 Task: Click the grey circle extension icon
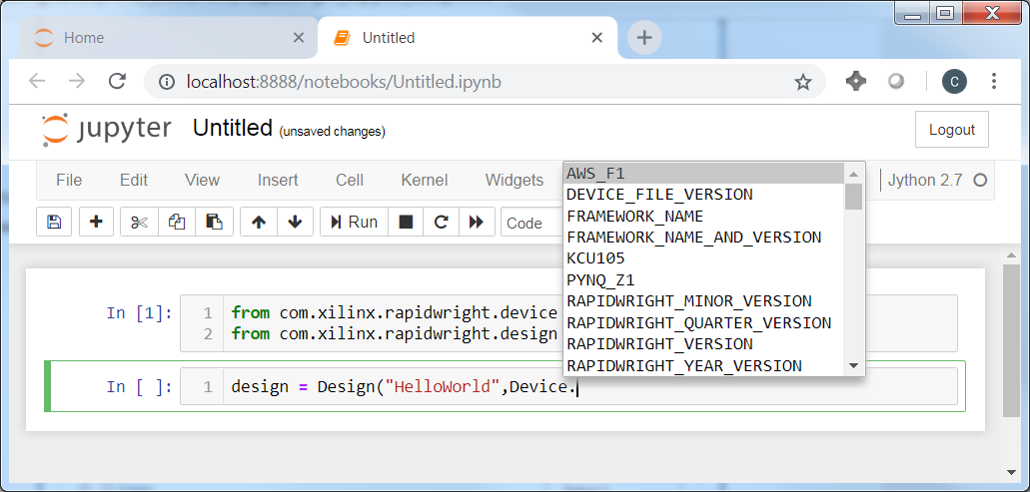point(895,81)
